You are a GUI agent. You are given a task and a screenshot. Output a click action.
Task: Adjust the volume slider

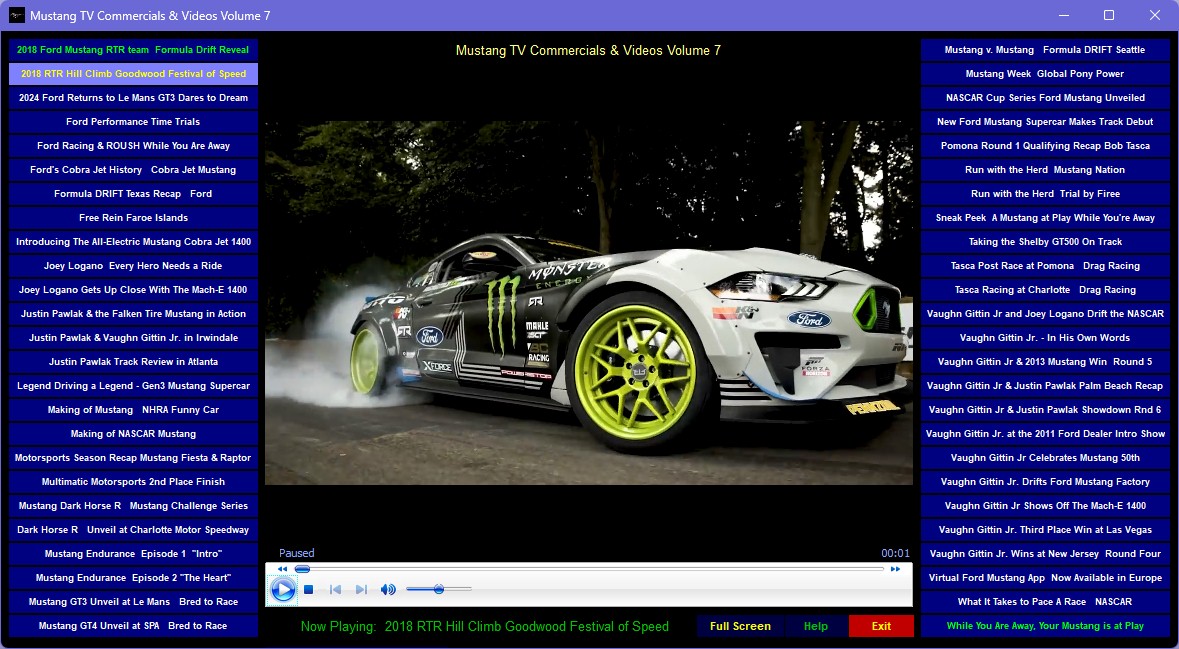point(439,589)
